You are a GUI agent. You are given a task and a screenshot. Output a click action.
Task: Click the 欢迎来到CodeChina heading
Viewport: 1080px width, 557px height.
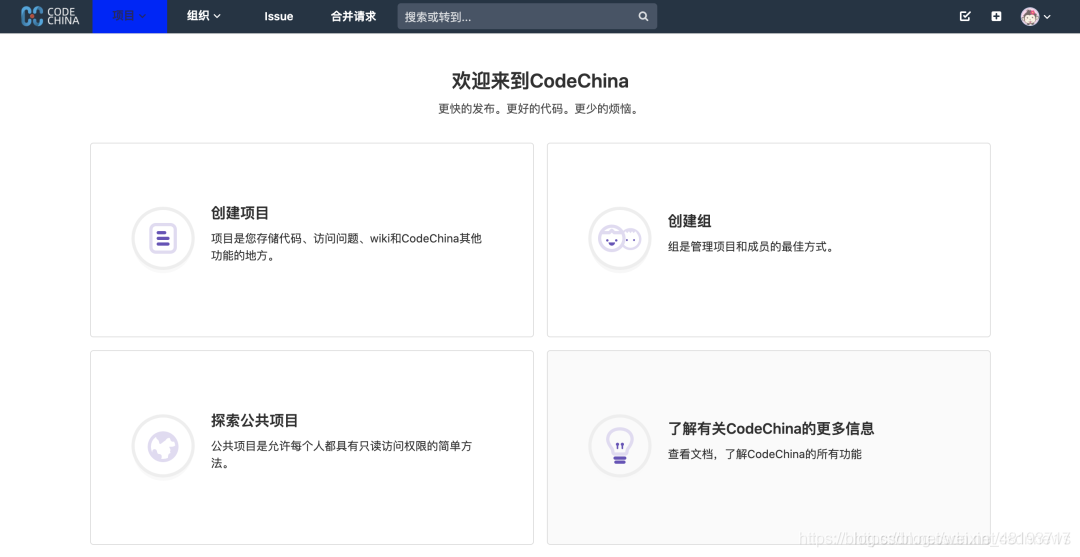(540, 81)
